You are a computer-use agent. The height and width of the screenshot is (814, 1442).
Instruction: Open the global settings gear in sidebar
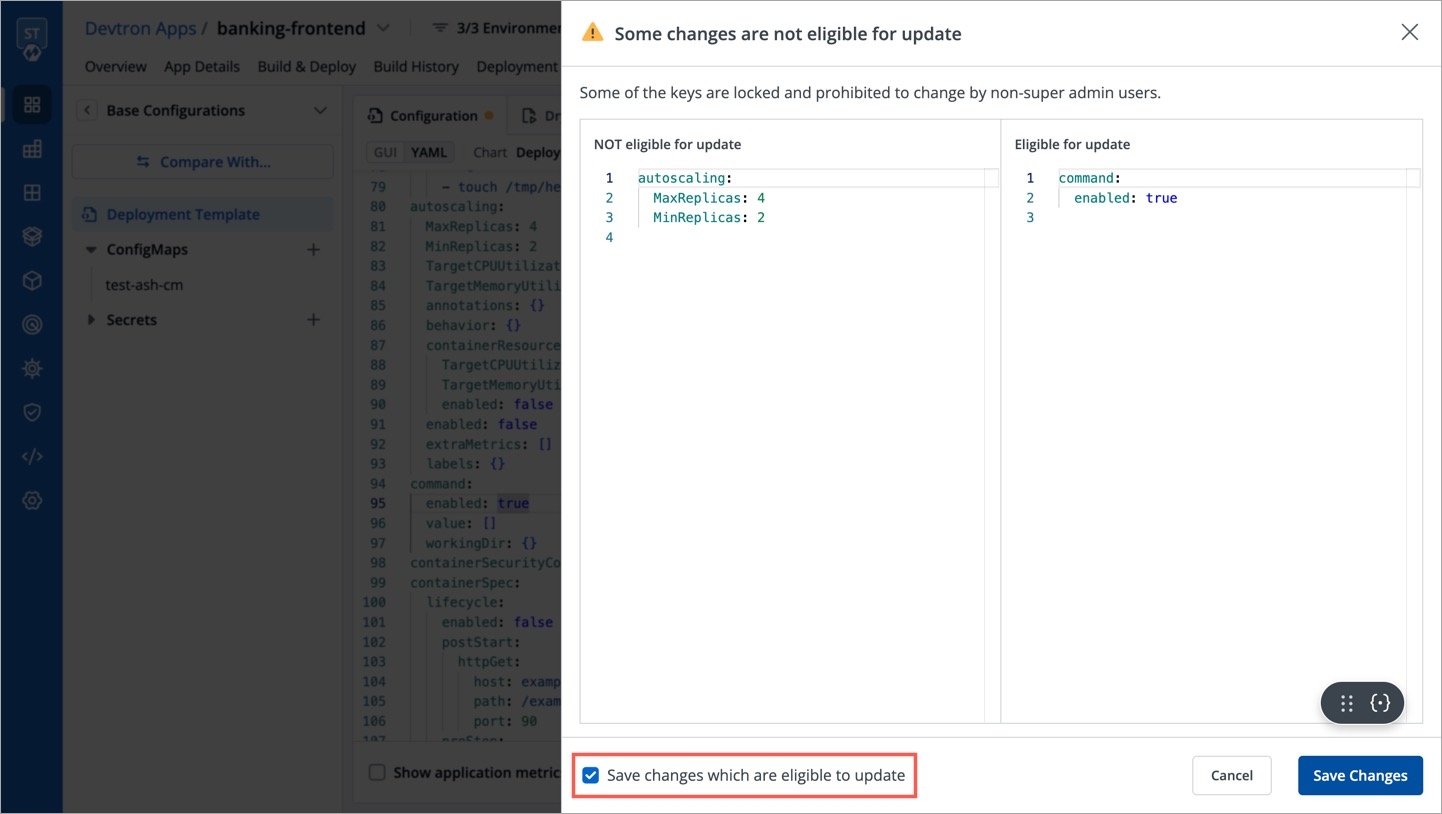point(32,501)
